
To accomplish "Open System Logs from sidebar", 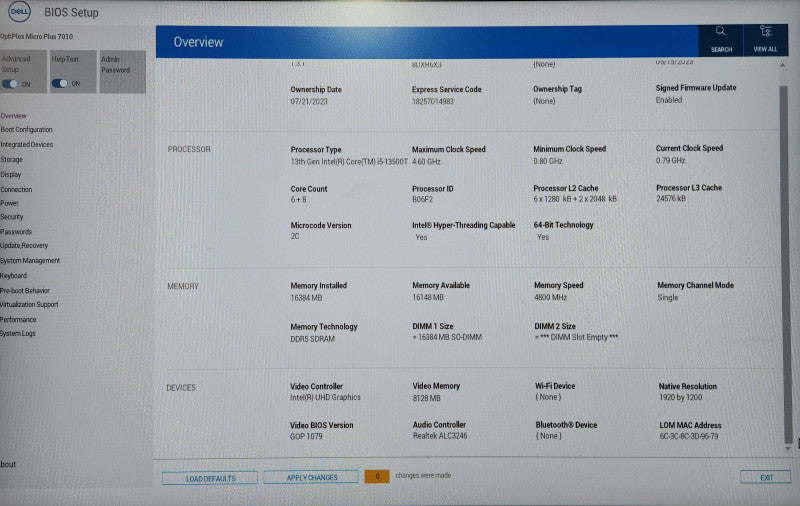I will [x=18, y=334].
